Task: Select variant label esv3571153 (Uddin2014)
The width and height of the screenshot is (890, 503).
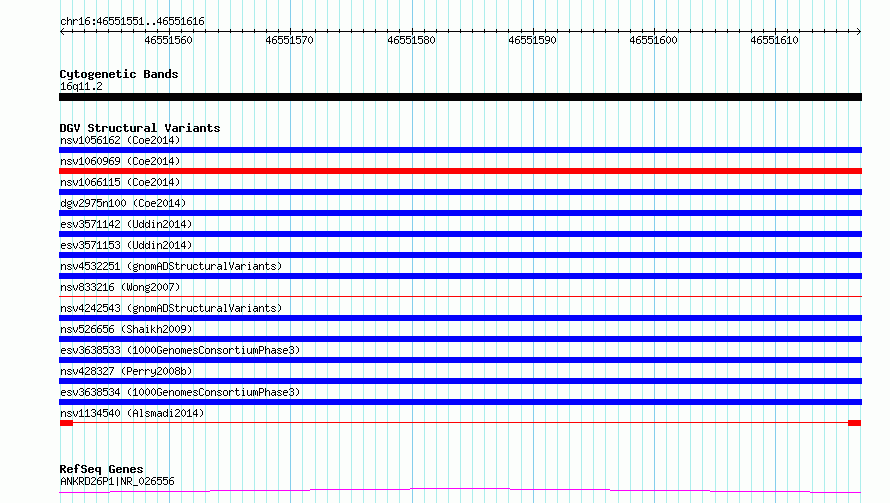Action: [x=126, y=245]
